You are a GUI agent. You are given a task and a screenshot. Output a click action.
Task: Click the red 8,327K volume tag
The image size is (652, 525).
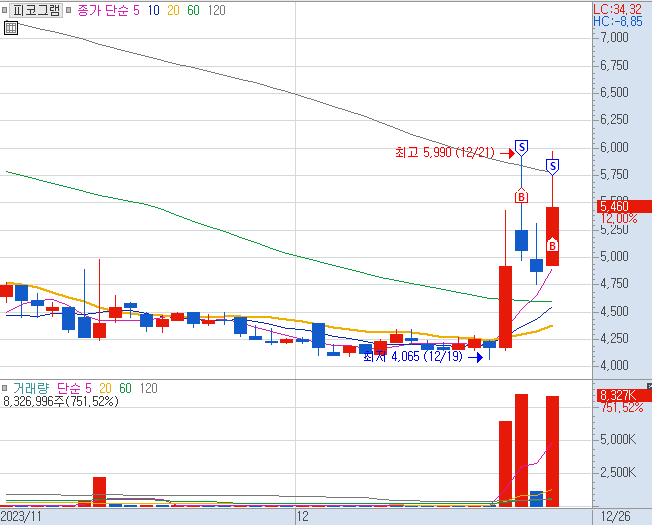(625, 395)
